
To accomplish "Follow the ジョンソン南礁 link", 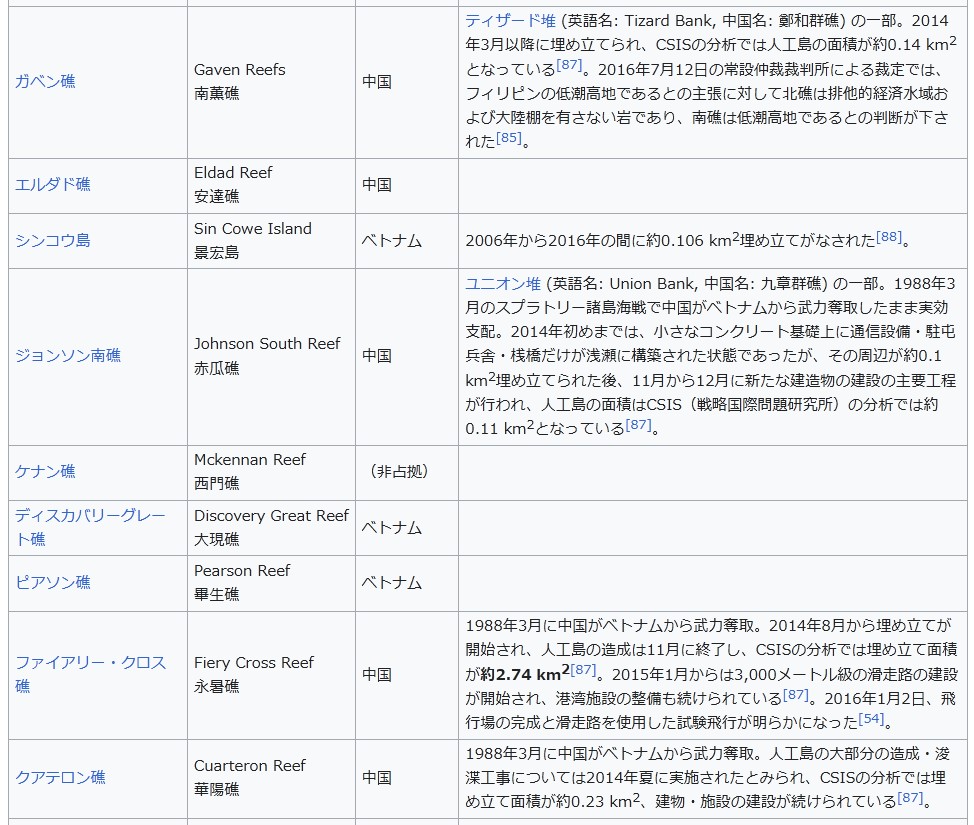I will 68,356.
